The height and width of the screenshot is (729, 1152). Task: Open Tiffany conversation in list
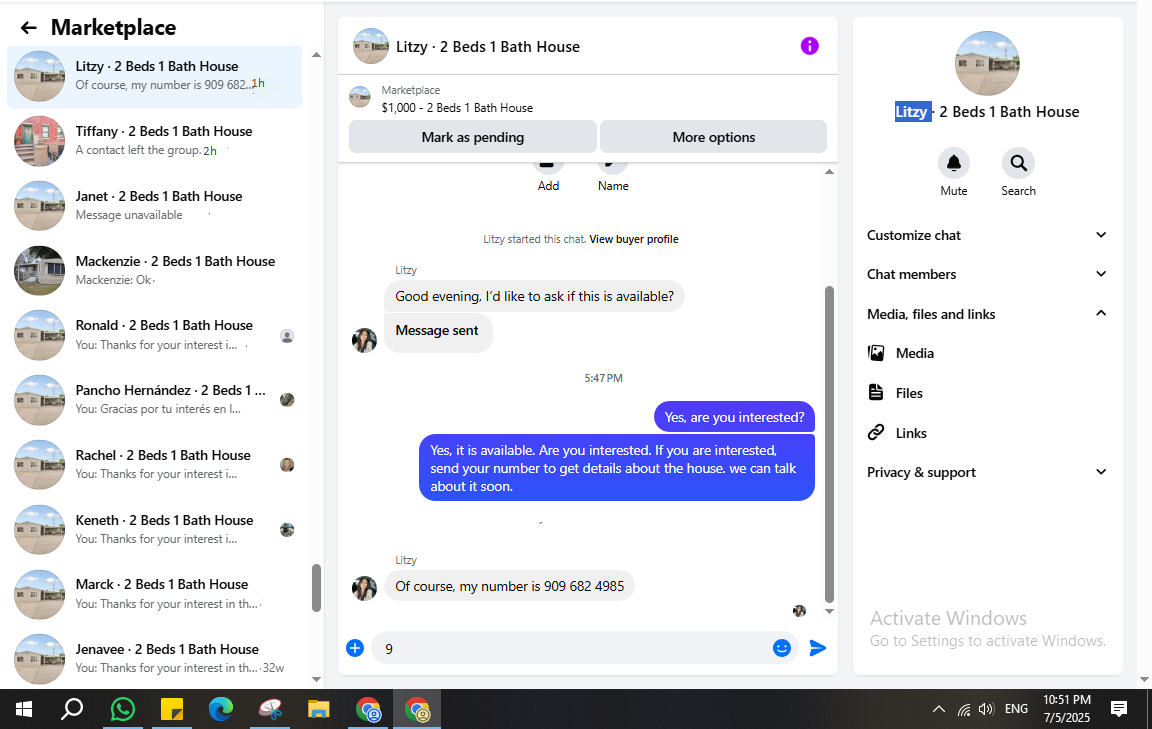pyautogui.click(x=154, y=140)
